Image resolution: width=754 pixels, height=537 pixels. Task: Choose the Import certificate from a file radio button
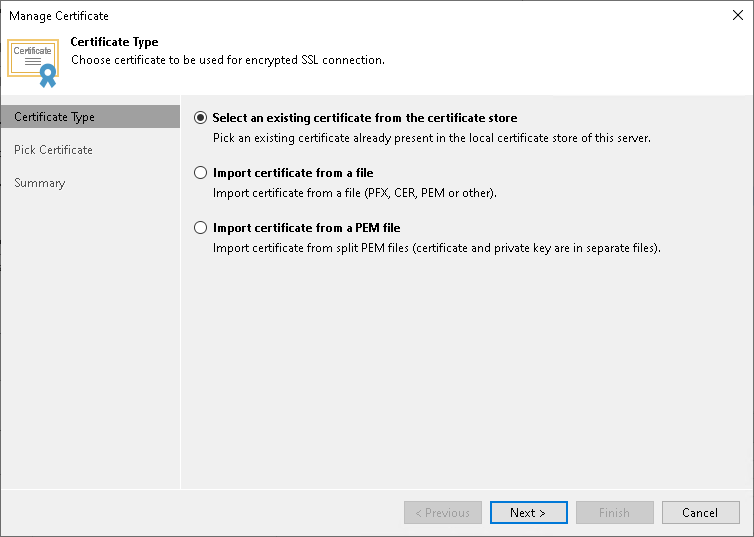(x=201, y=173)
